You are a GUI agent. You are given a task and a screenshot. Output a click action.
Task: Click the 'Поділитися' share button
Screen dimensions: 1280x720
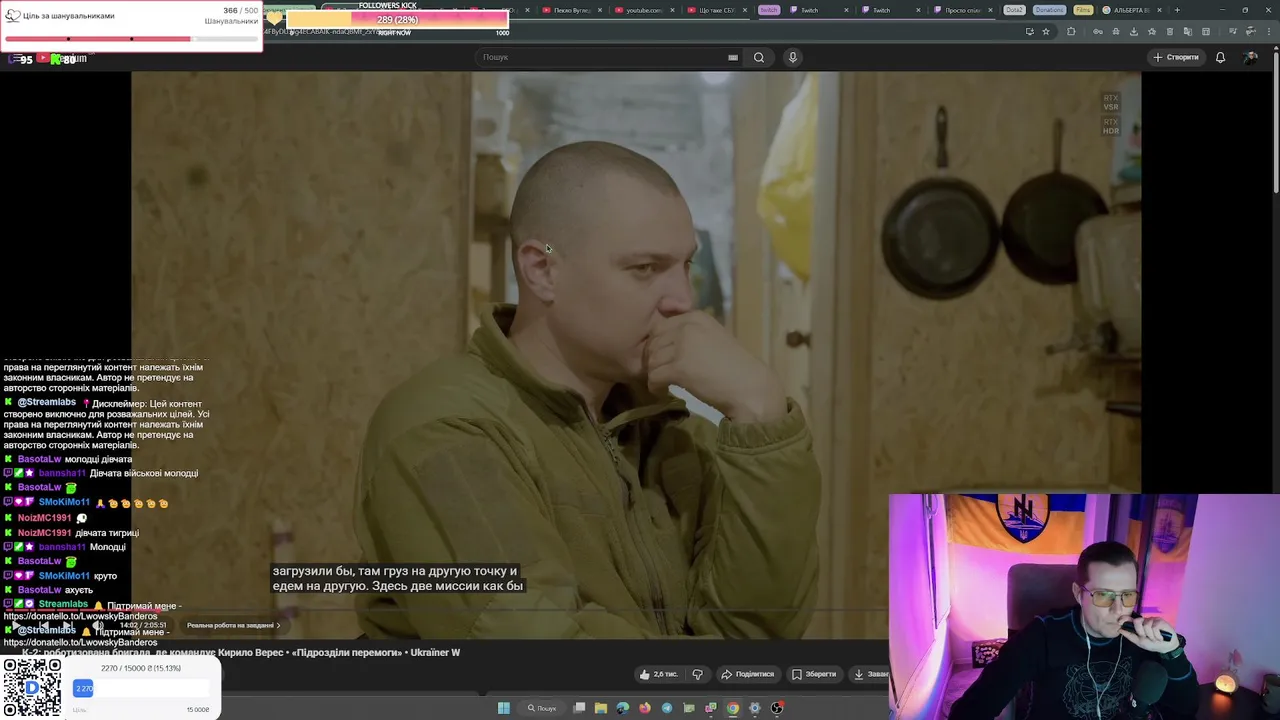(748, 674)
